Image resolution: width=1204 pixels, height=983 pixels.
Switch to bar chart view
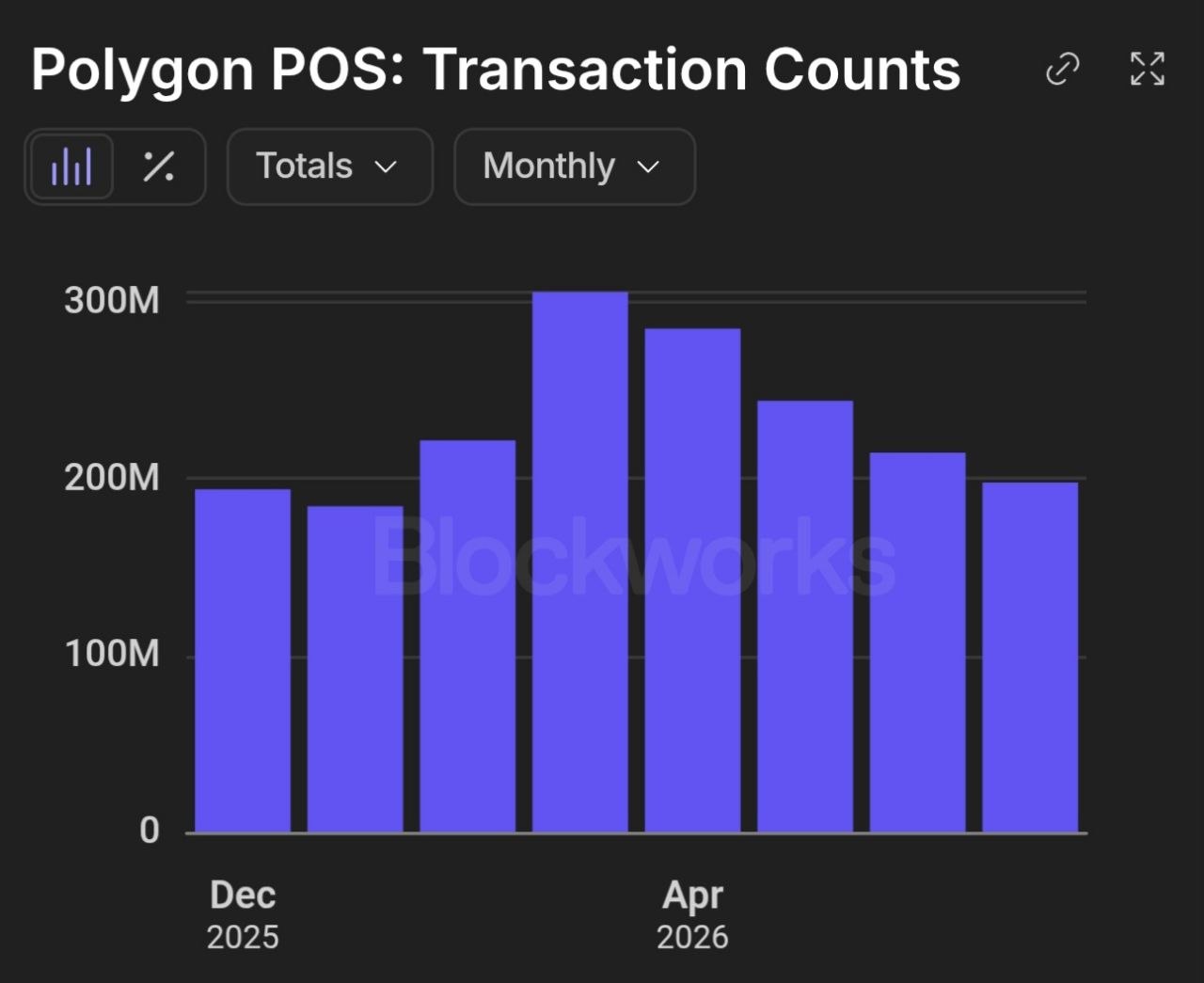click(72, 166)
